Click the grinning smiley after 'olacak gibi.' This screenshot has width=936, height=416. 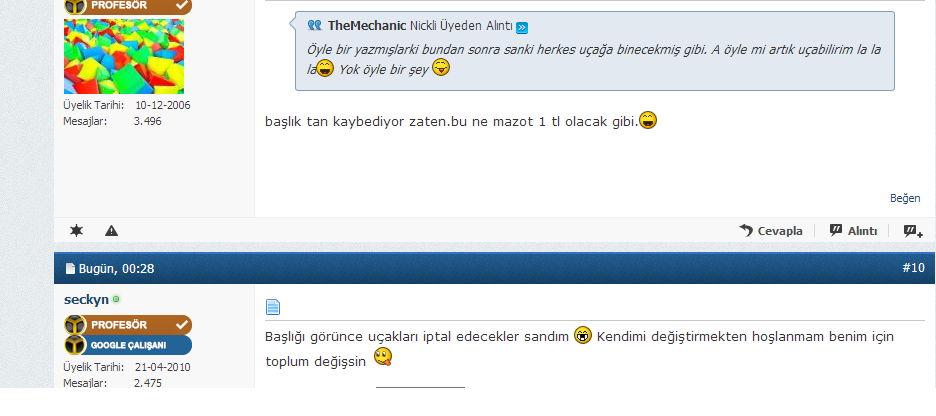648,120
